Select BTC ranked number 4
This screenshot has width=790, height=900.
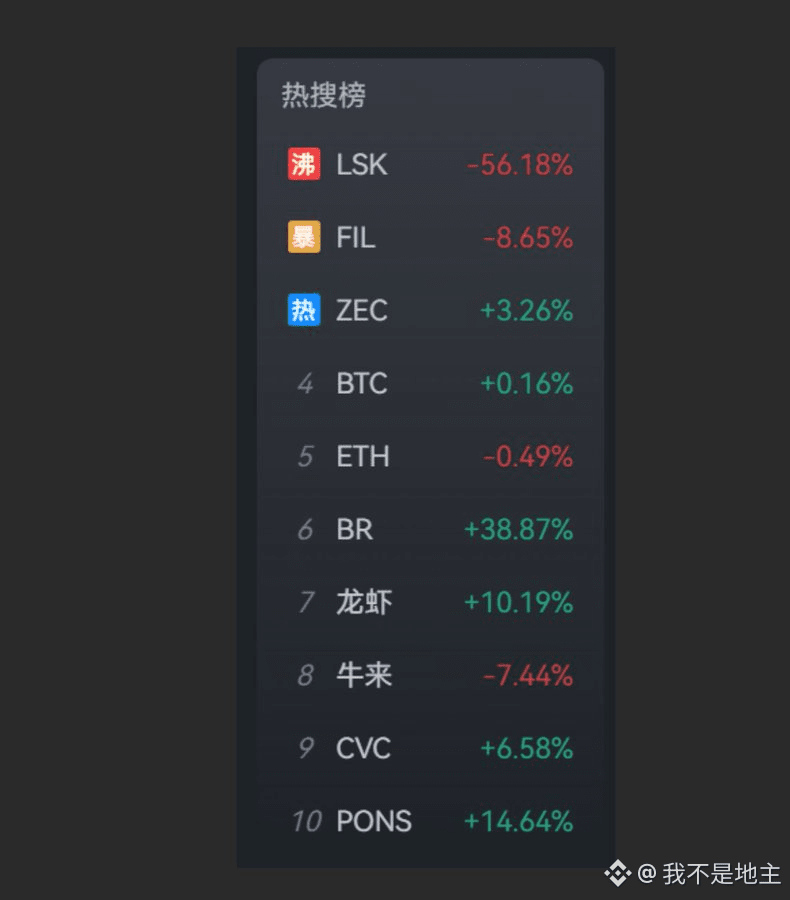(x=430, y=383)
